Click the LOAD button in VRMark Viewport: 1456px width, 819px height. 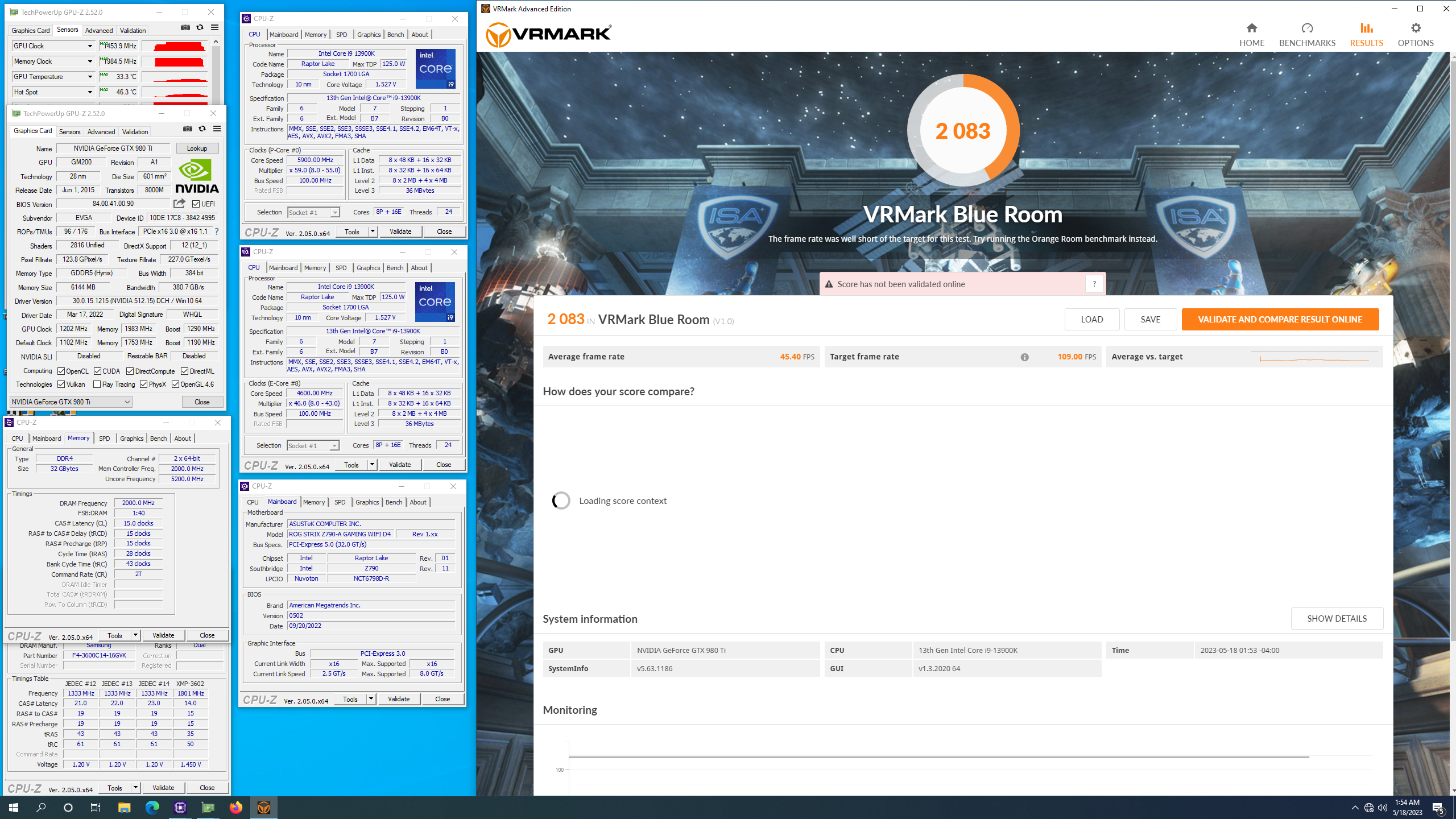pos(1091,319)
